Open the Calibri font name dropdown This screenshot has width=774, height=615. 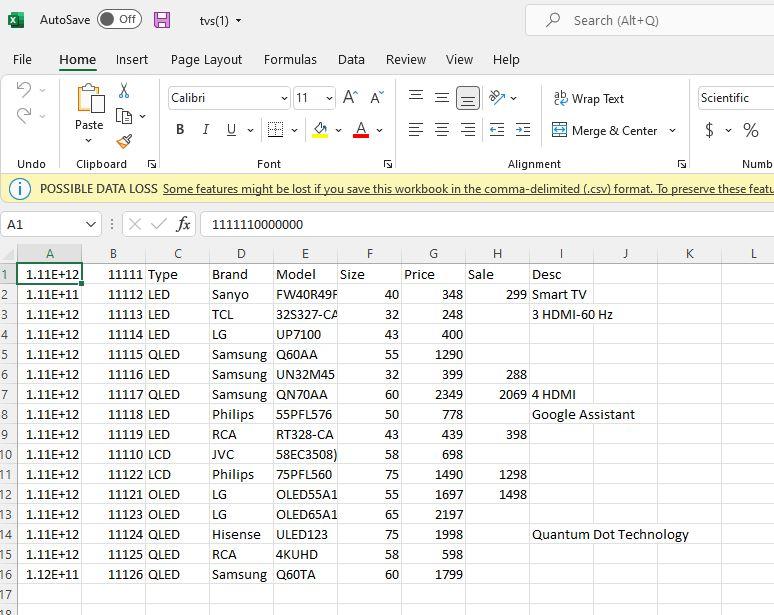coord(284,98)
